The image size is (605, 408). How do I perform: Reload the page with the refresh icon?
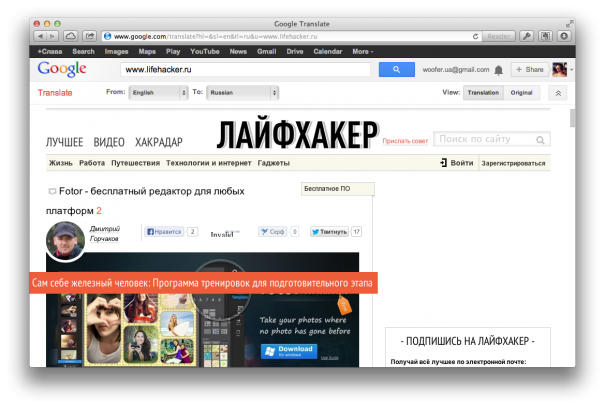coord(475,36)
